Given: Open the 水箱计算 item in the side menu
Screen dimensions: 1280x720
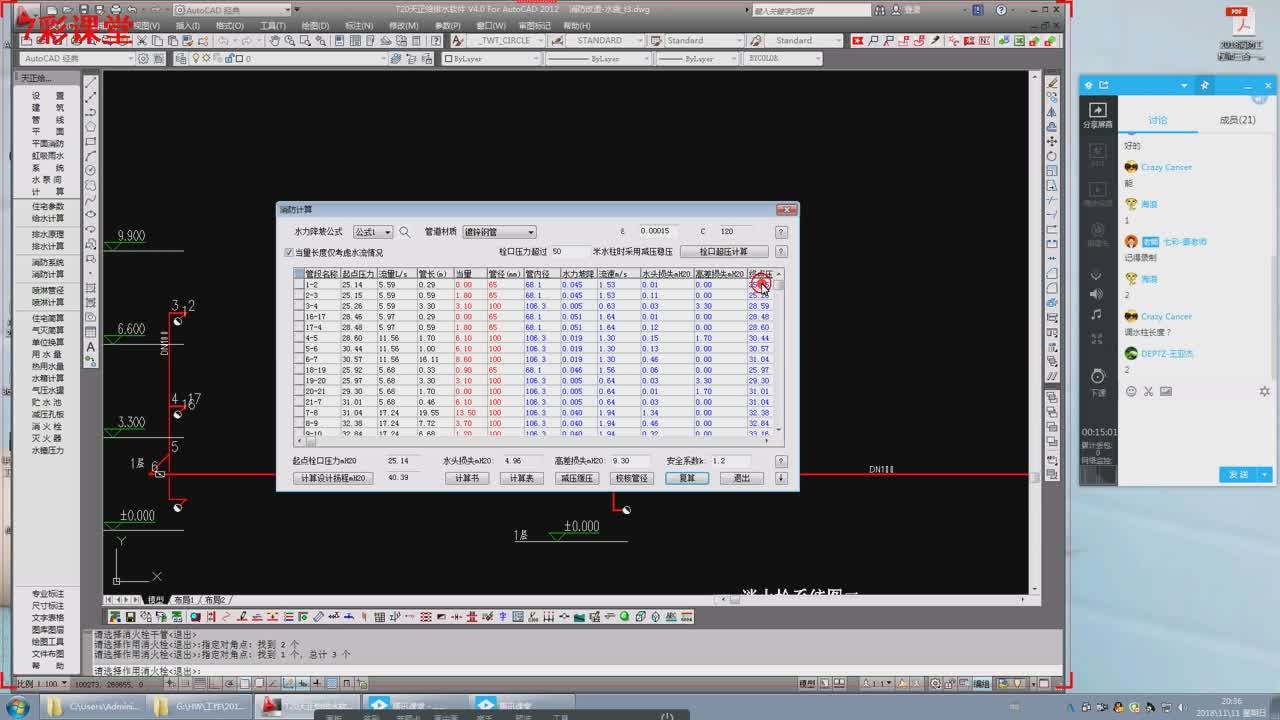Looking at the screenshot, I should [48, 379].
